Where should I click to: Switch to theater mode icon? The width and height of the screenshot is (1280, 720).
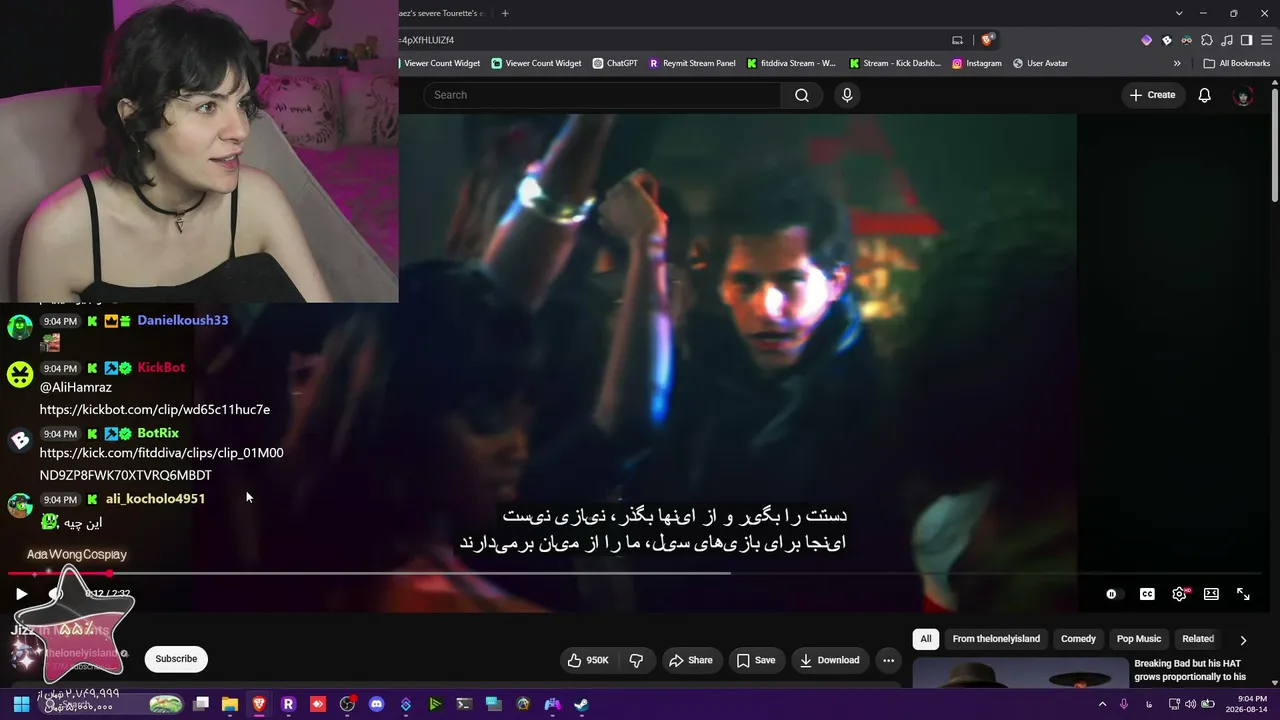coord(1211,594)
